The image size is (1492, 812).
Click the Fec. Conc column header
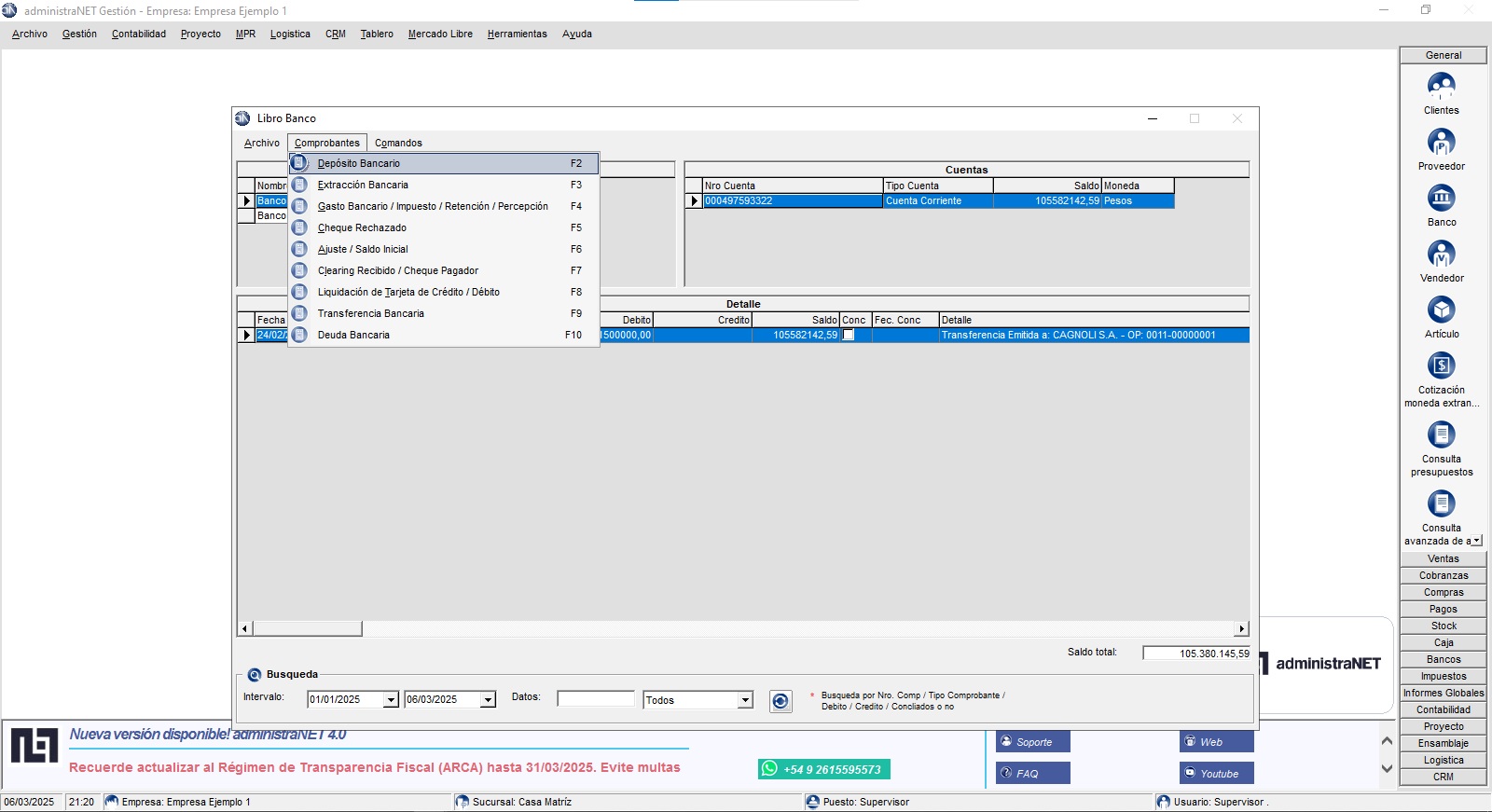coord(905,320)
